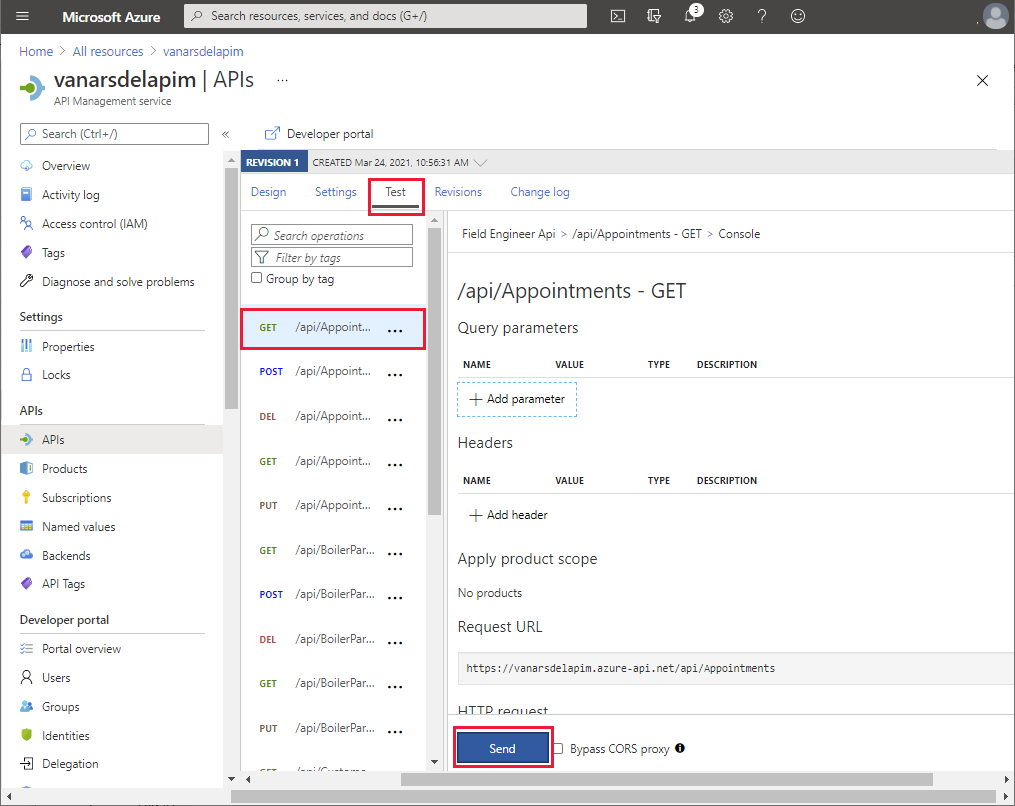Click the Send button
Viewport: 1015px width, 806px height.
coord(502,748)
